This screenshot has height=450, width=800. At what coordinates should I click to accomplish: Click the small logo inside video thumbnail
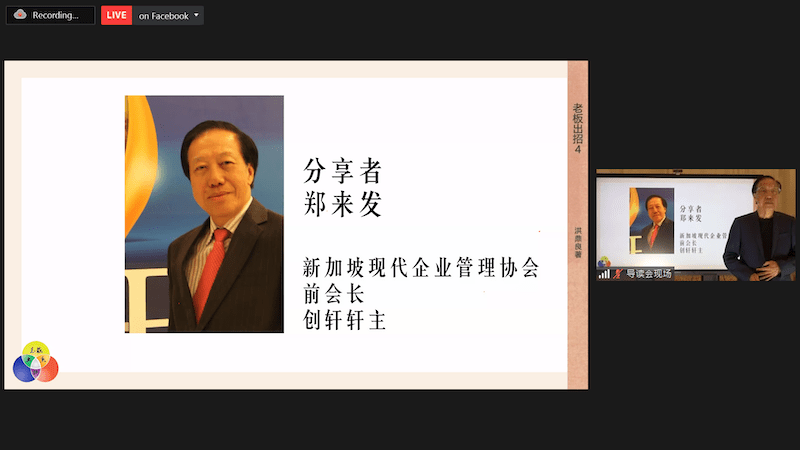point(604,262)
